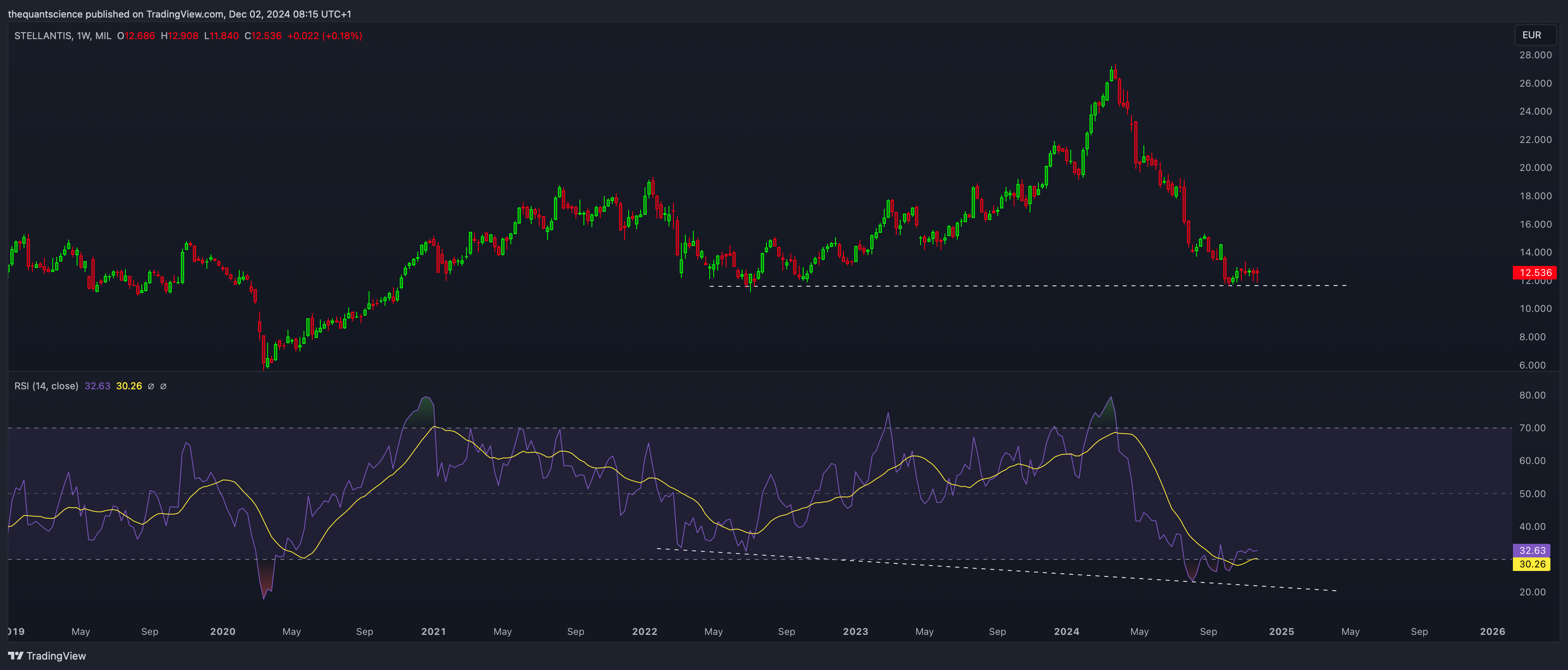Viewport: 1568px width, 670px height.
Task: Click the 2021 label on time axis
Action: (x=433, y=632)
